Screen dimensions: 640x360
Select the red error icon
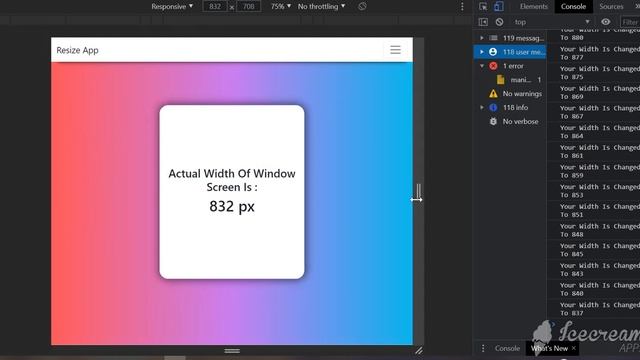[493, 66]
